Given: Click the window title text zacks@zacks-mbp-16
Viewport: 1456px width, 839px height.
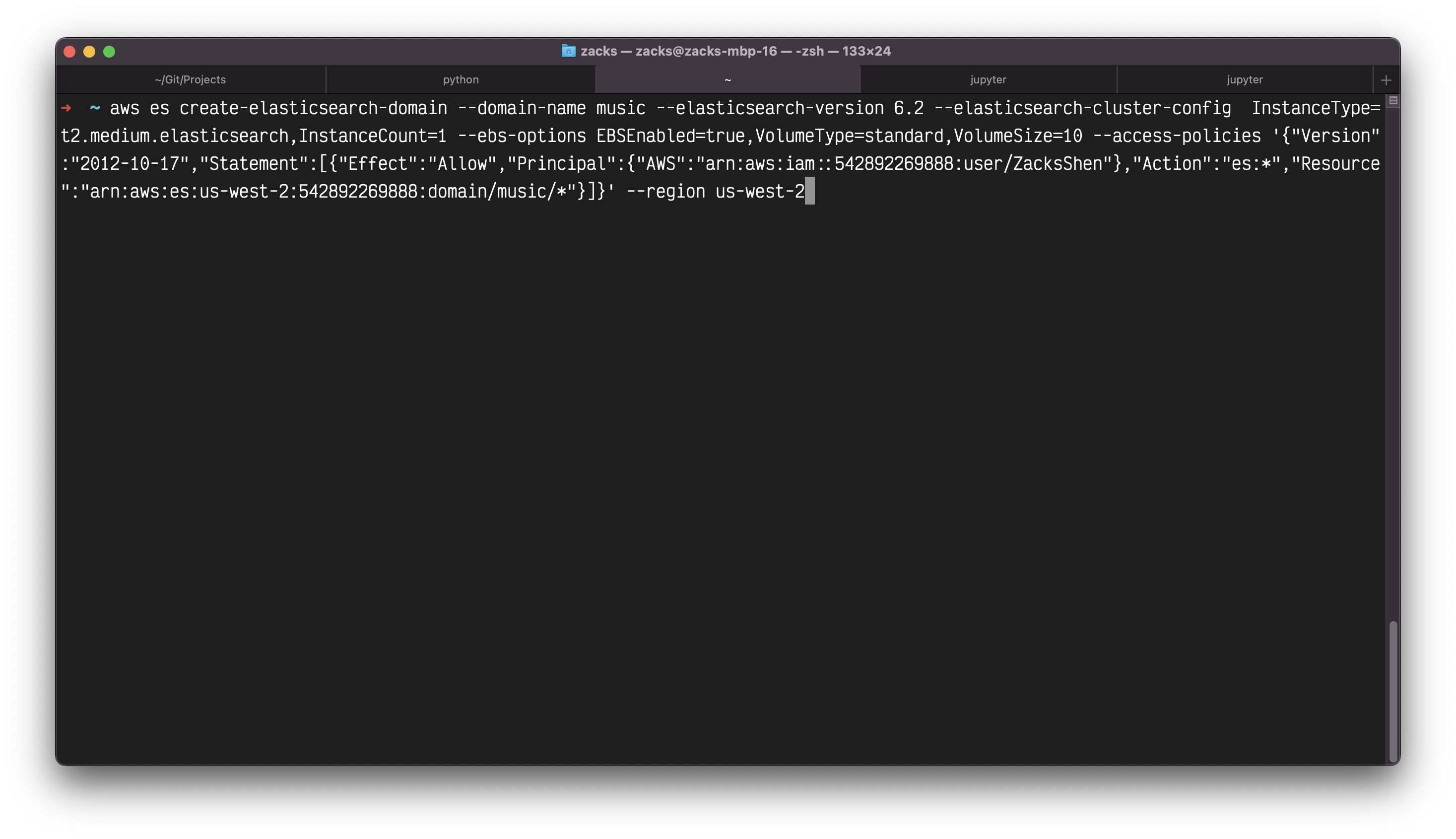Looking at the screenshot, I should [706, 51].
